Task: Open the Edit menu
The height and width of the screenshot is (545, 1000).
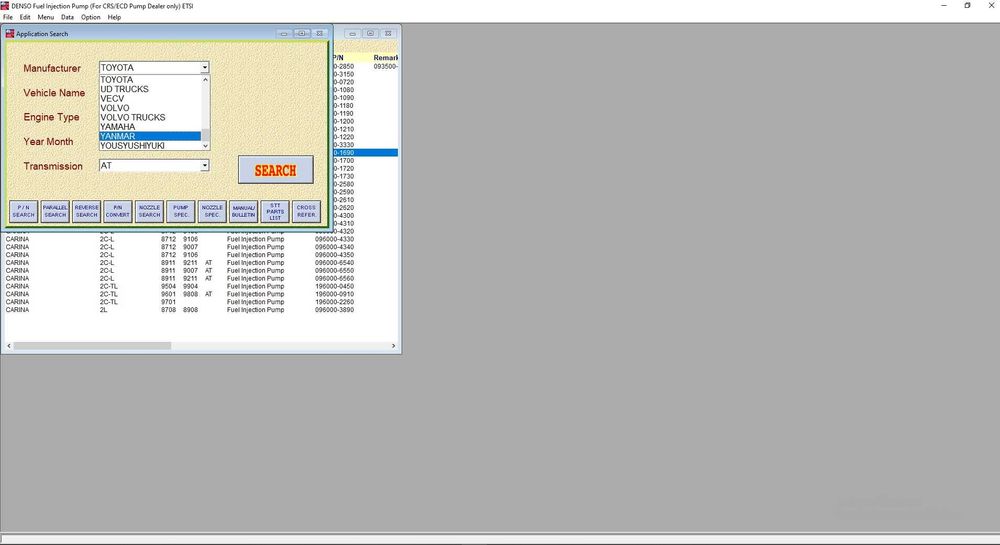Action: pyautogui.click(x=25, y=17)
